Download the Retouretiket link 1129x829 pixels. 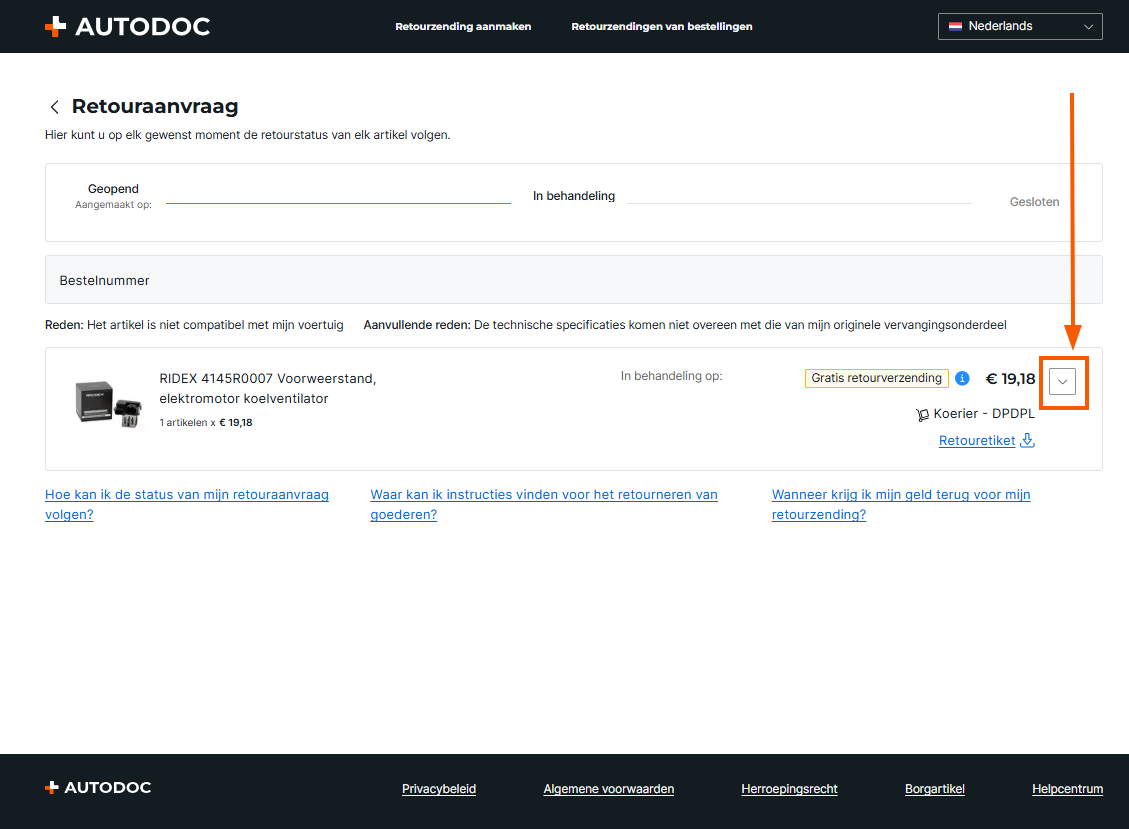click(x=976, y=440)
